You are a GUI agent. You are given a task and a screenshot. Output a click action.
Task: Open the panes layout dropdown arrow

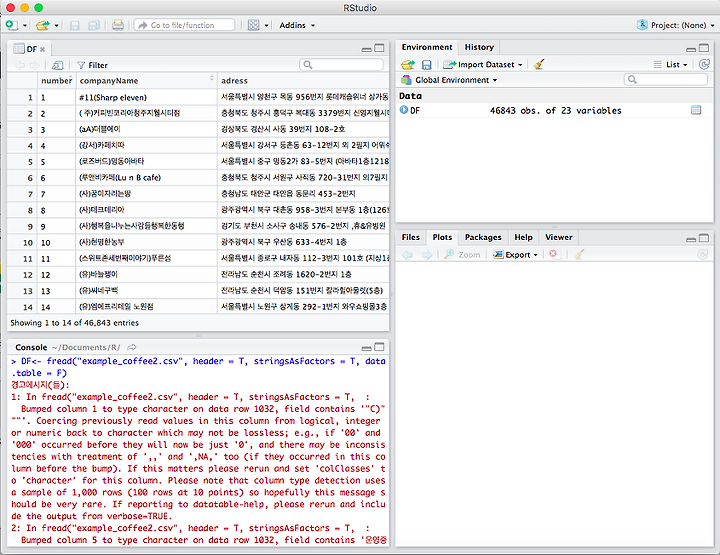pyautogui.click(x=266, y=26)
